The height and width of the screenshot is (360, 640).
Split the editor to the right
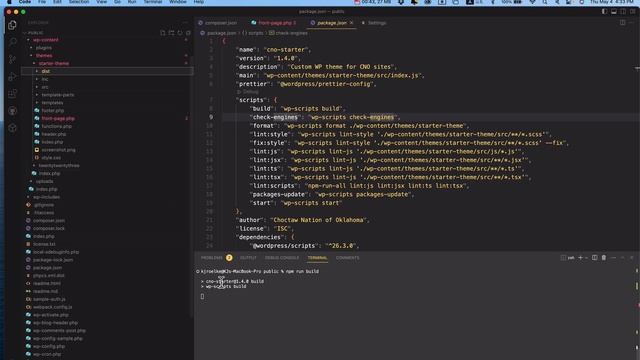[622, 23]
